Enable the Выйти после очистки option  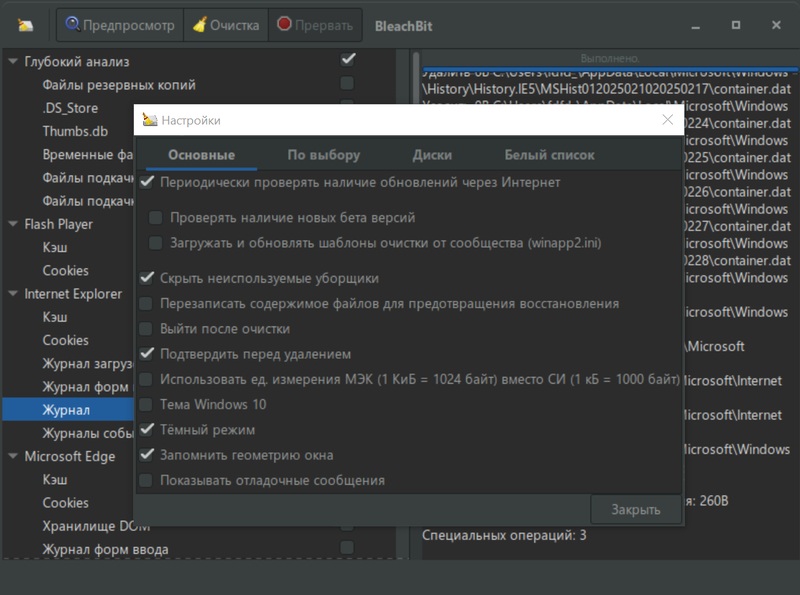click(148, 329)
